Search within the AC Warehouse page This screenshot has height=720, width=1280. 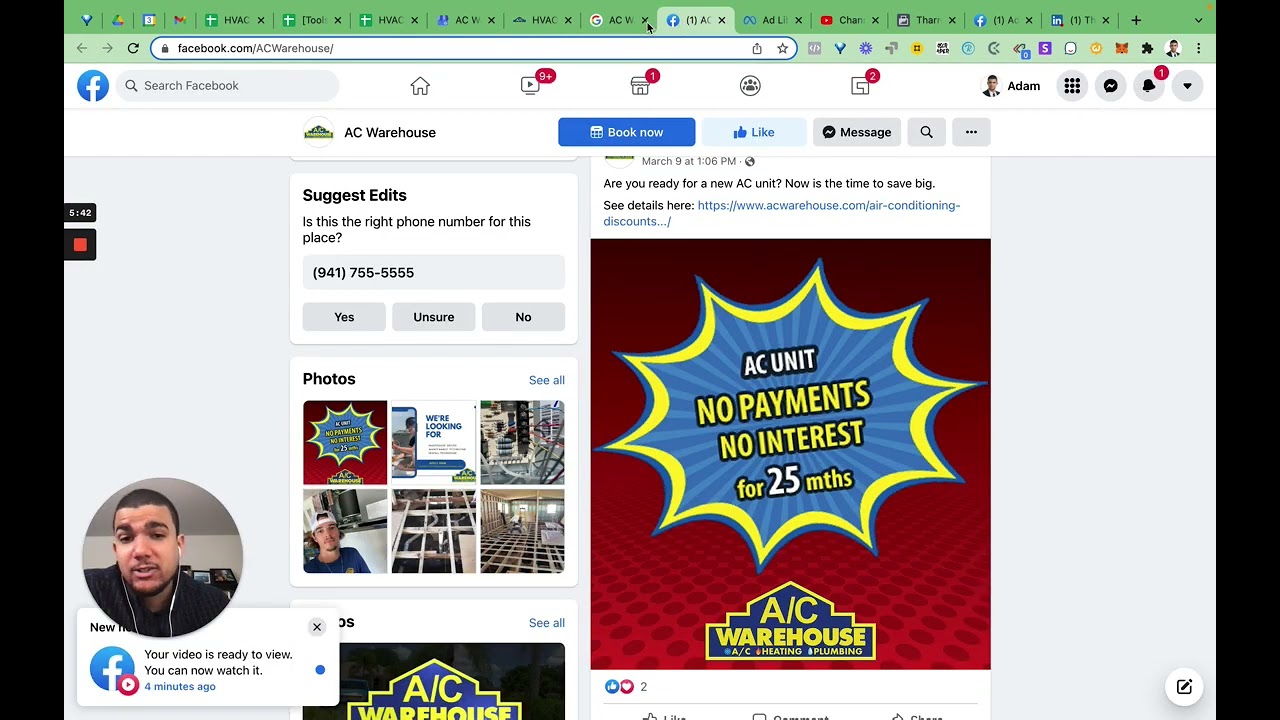tap(927, 132)
